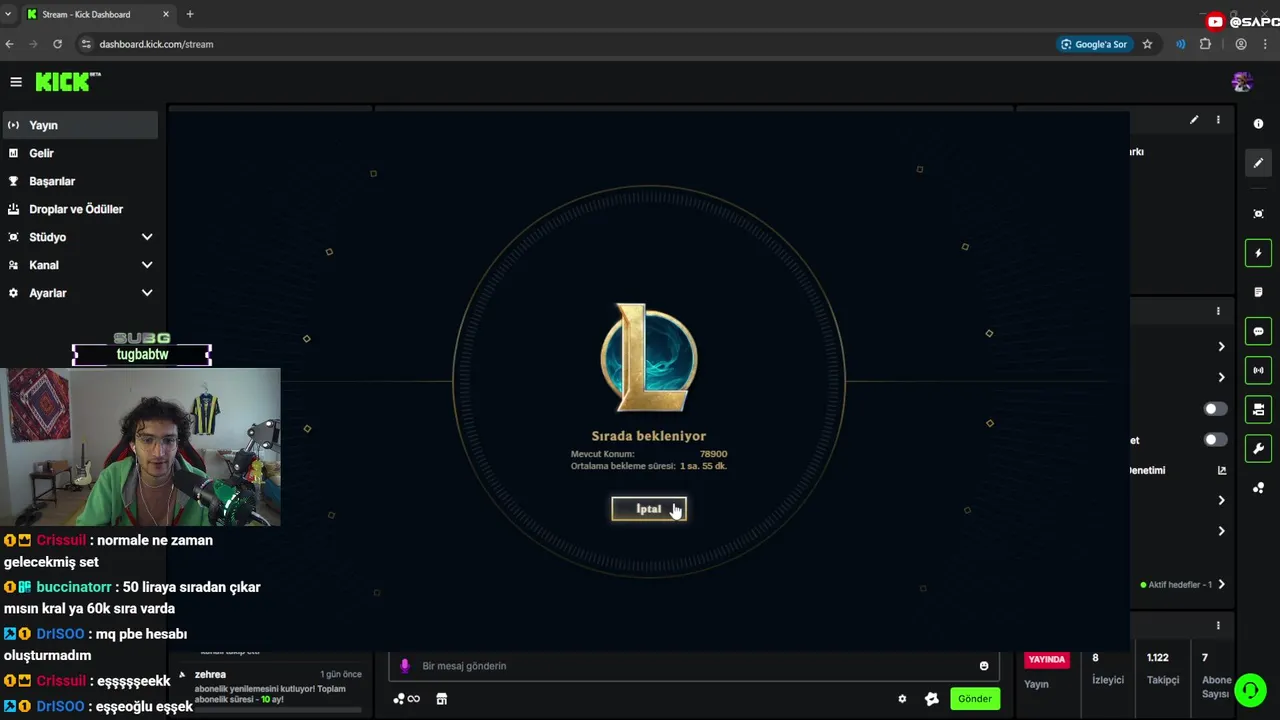Toggle the chat bubble panel icon
The height and width of the screenshot is (720, 1280).
click(x=1258, y=331)
